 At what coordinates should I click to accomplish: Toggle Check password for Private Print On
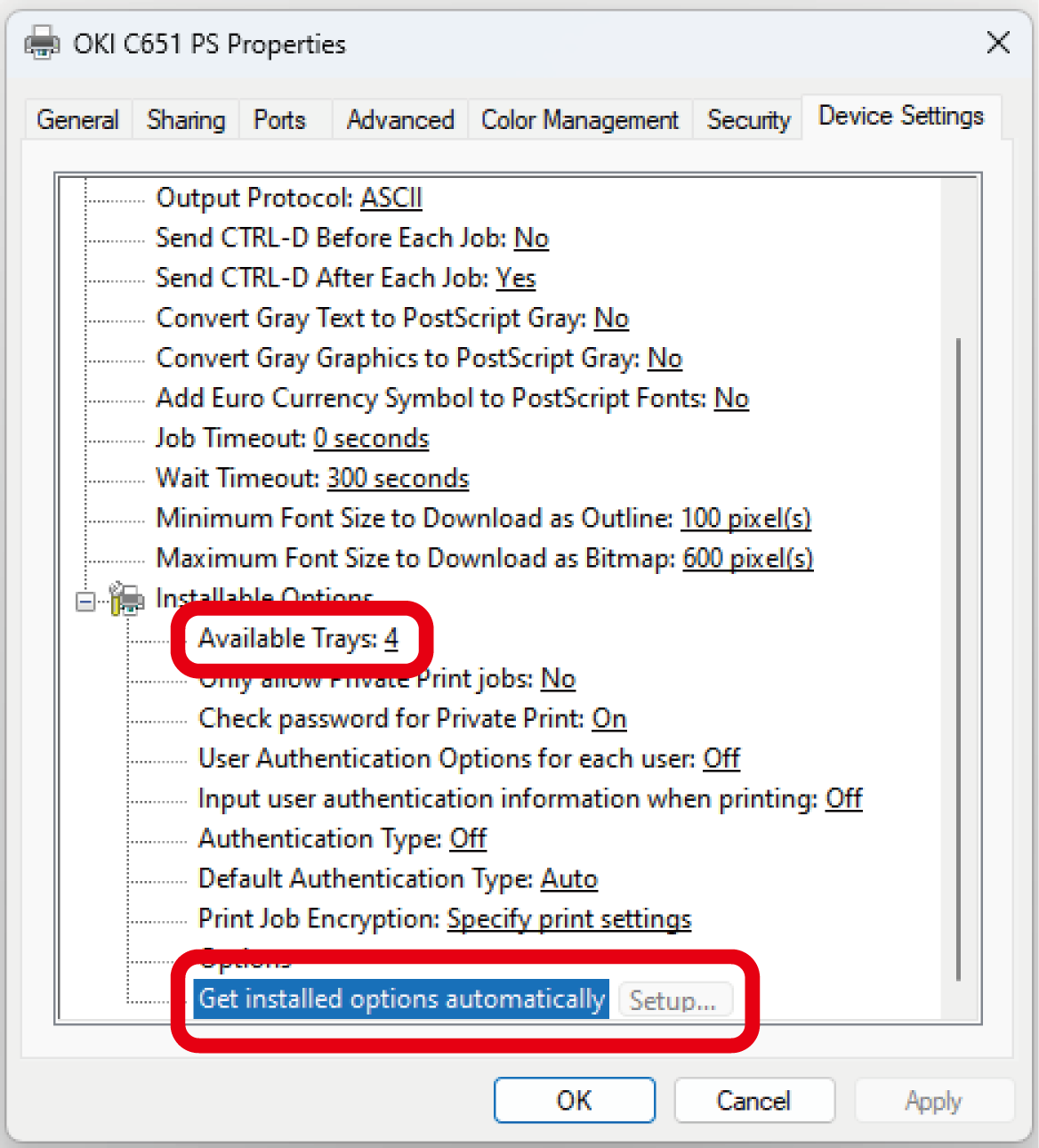pyautogui.click(x=609, y=719)
